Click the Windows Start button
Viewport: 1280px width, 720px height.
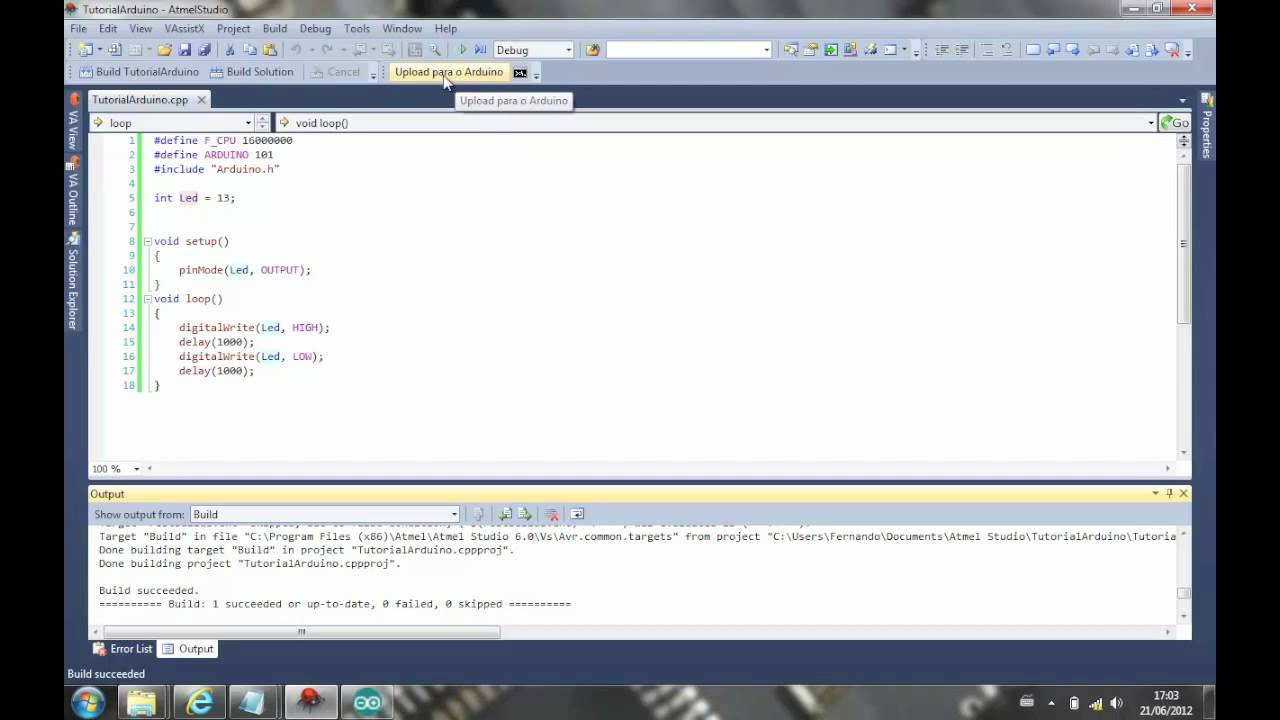click(87, 702)
